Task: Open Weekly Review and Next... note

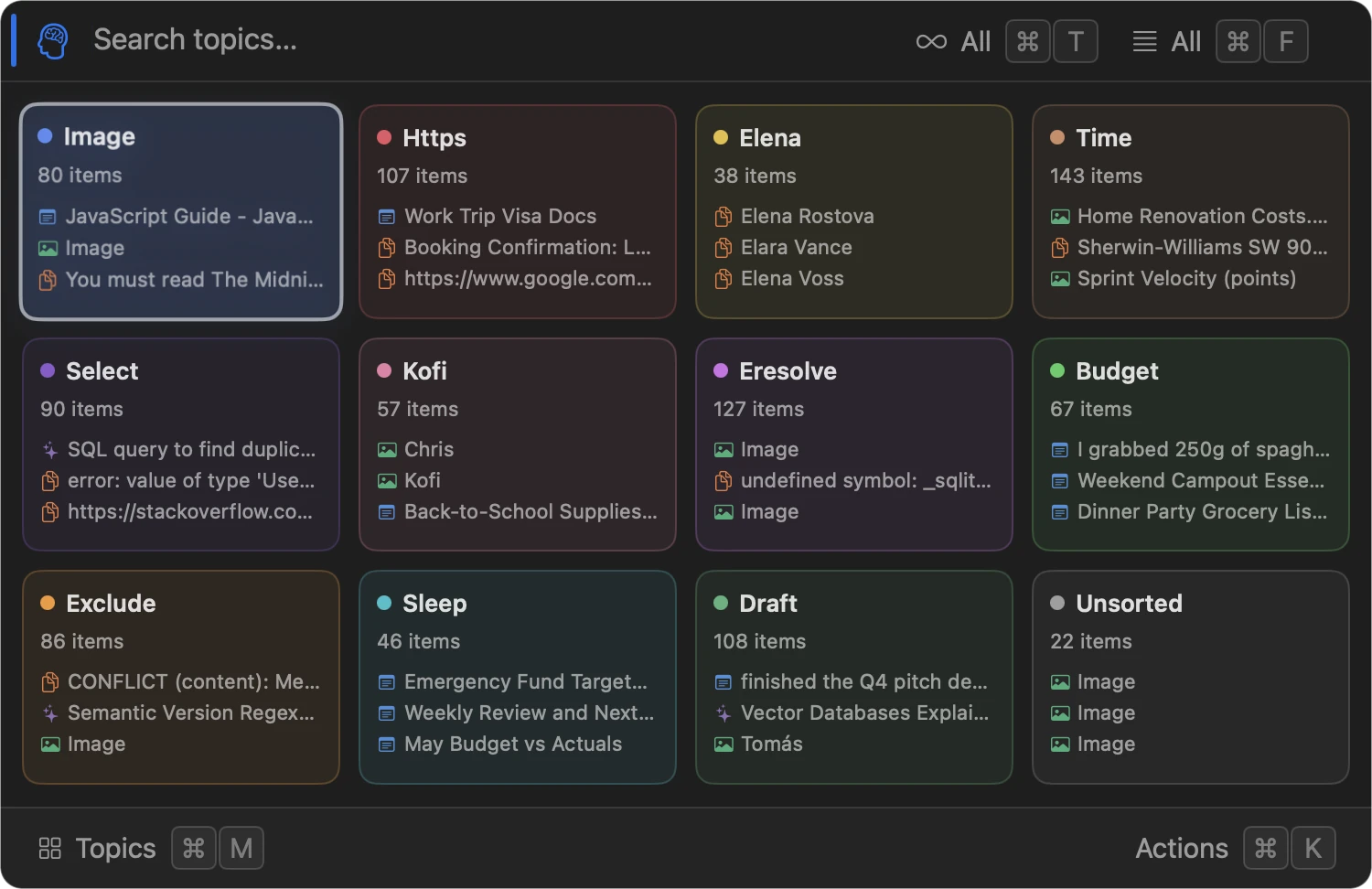Action: 530,713
